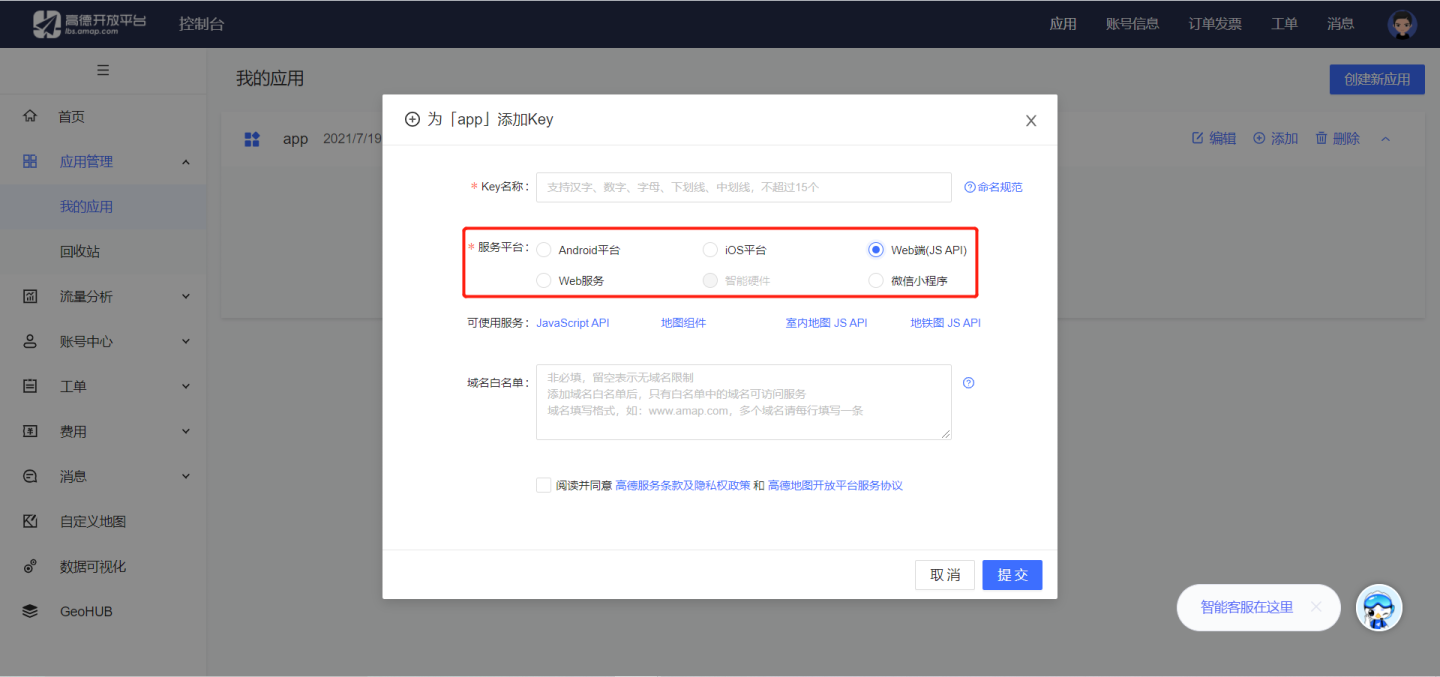This screenshot has width=1440, height=677.
Task: Click the 数据可视化 sidebar icon
Action: click(30, 566)
